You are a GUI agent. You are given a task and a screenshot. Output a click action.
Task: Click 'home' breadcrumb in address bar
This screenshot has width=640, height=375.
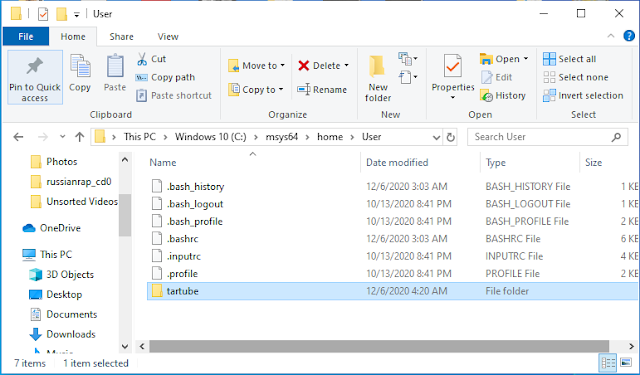pos(330,137)
